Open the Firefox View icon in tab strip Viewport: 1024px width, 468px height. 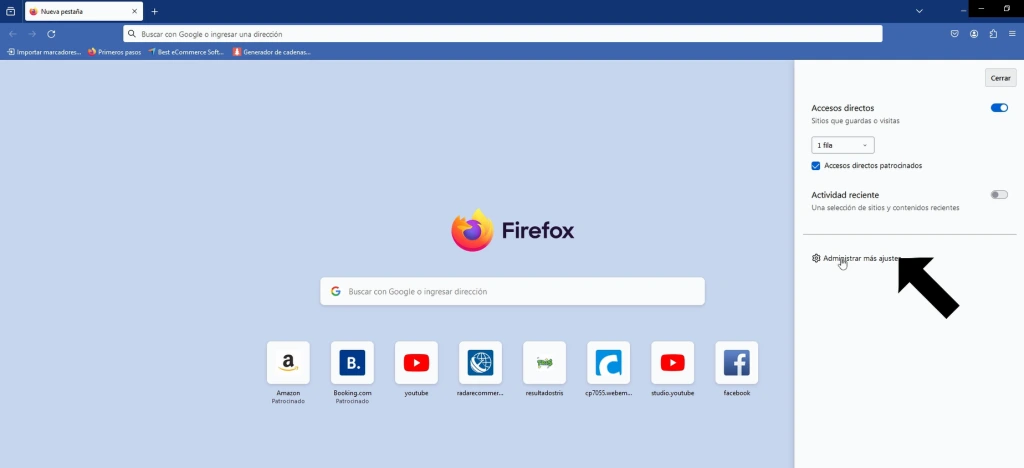[x=10, y=11]
